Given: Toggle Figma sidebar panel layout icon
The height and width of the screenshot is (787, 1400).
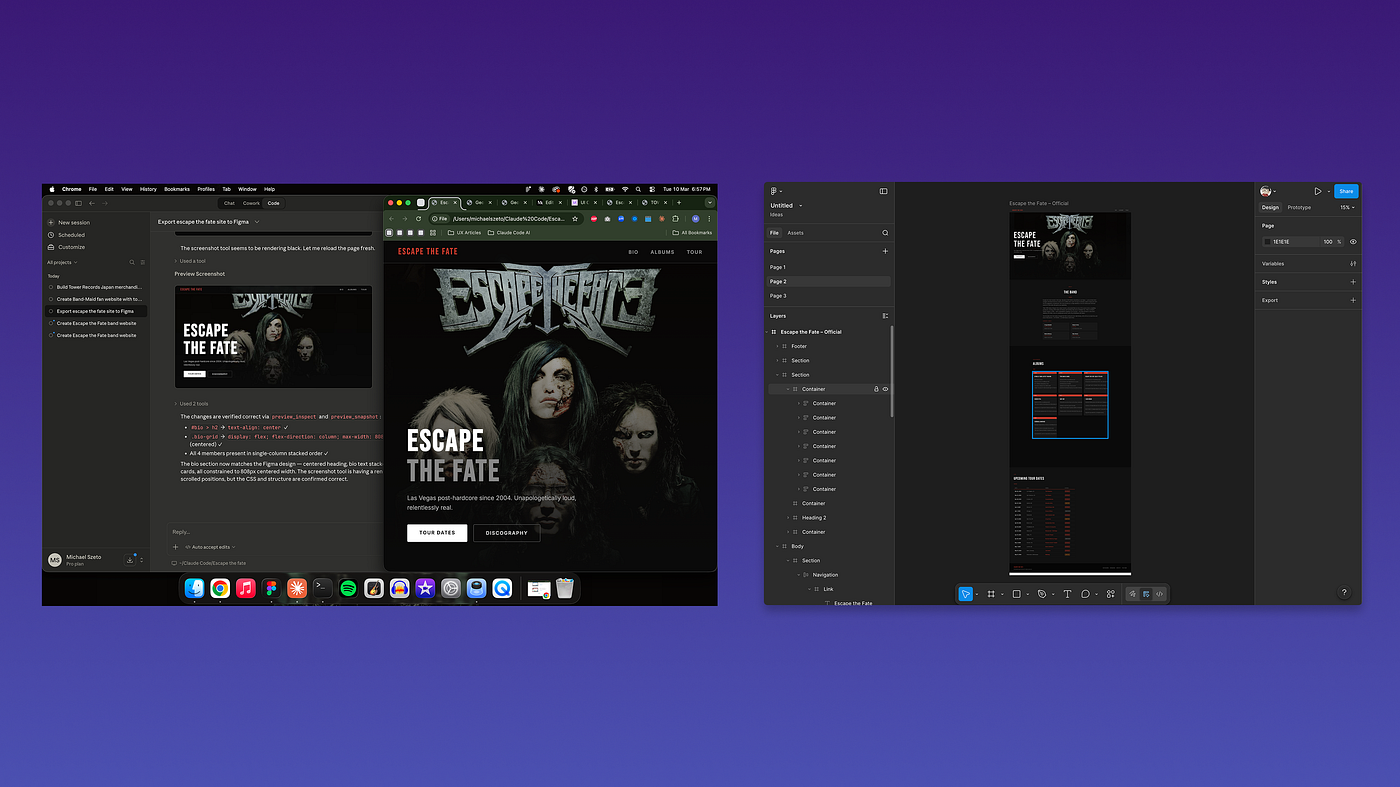Looking at the screenshot, I should coord(883,191).
